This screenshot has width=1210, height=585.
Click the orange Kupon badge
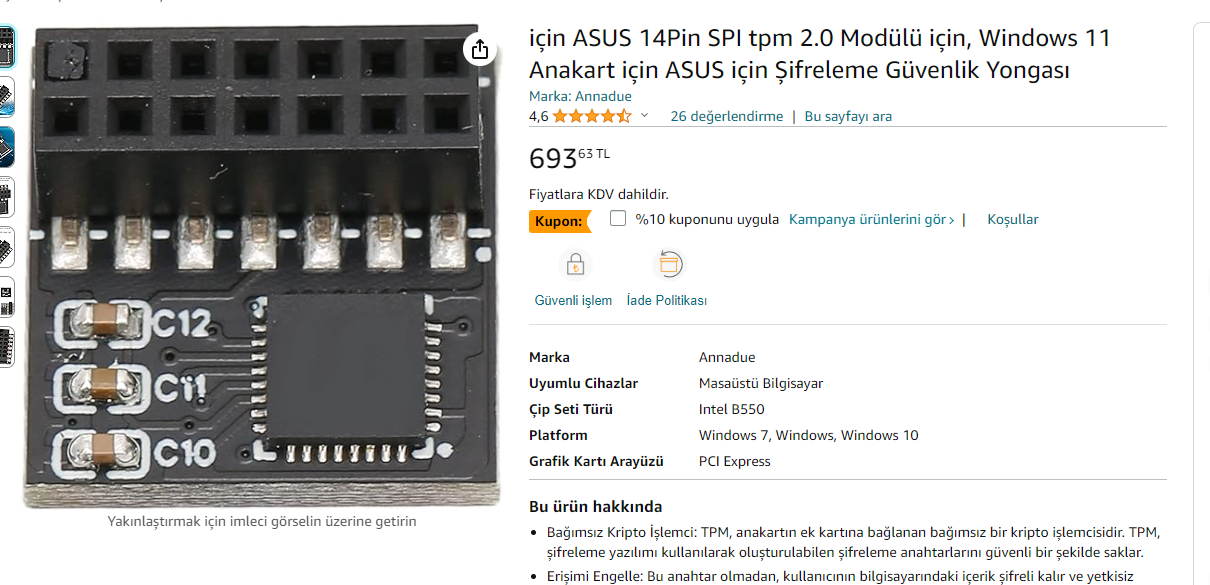(x=559, y=220)
